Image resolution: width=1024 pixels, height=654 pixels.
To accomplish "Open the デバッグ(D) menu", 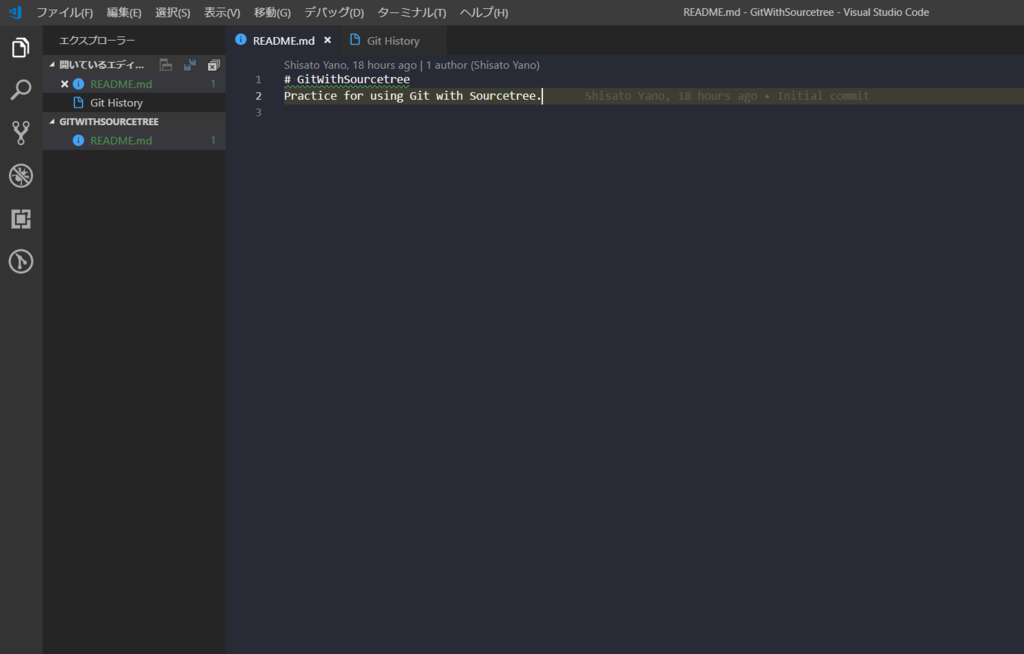I will 334,12.
